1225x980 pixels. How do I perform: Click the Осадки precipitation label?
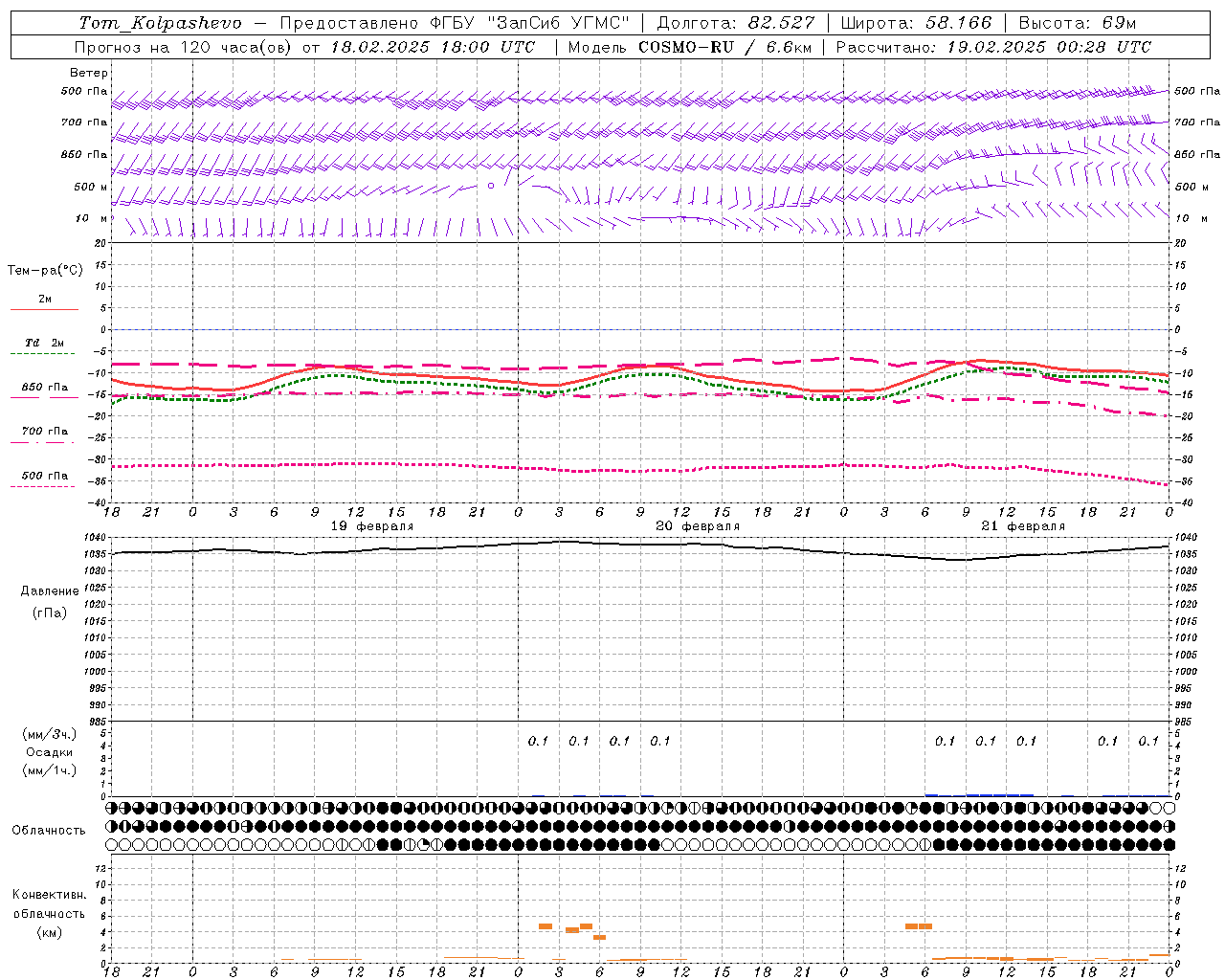click(x=50, y=753)
